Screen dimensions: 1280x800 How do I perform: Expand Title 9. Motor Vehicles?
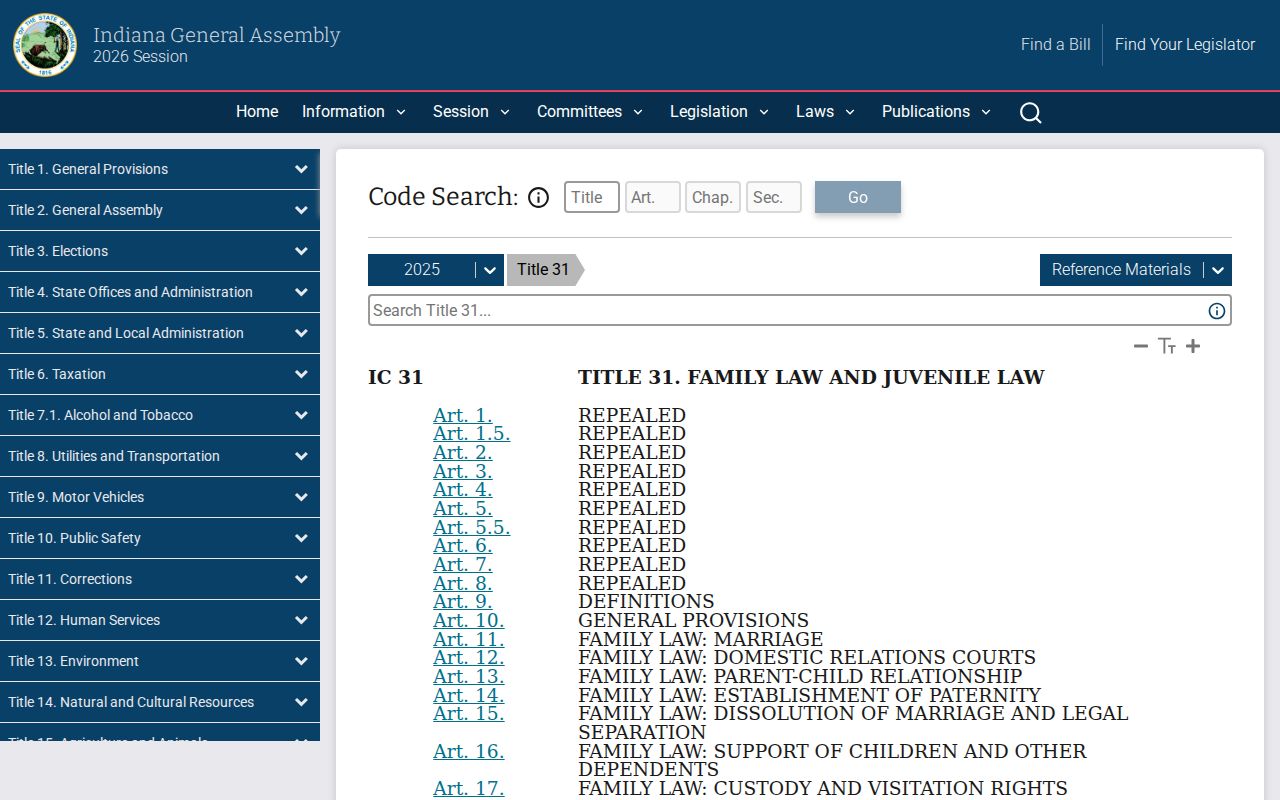pos(160,497)
